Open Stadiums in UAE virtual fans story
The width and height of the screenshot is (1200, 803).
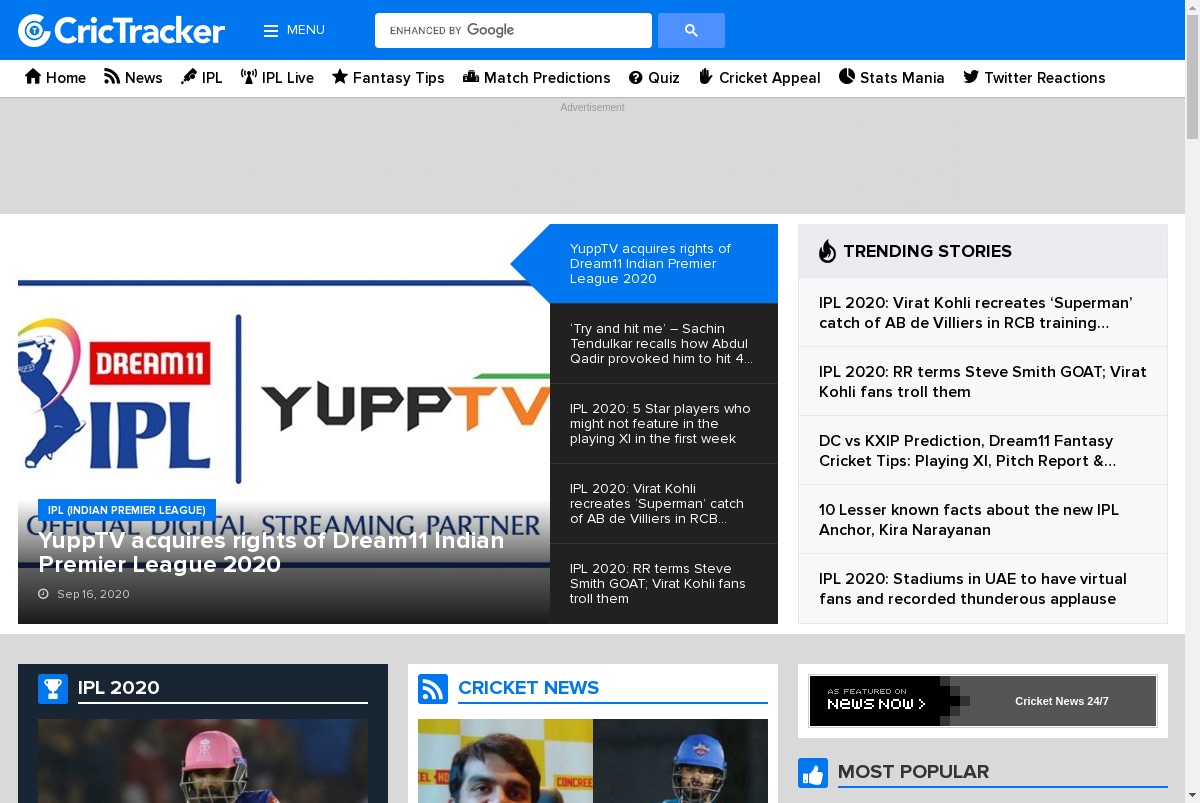click(x=973, y=589)
